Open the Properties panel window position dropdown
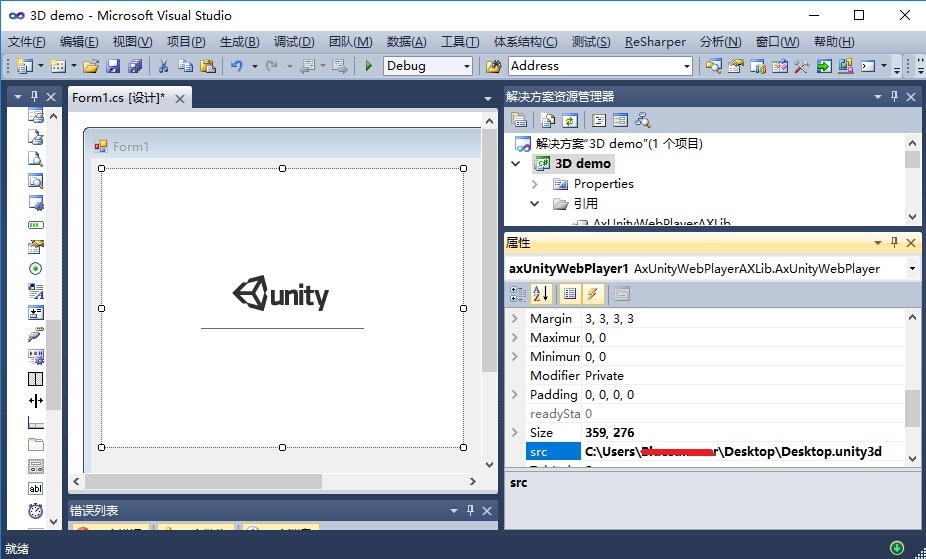Viewport: 926px width, 559px height. (x=878, y=243)
